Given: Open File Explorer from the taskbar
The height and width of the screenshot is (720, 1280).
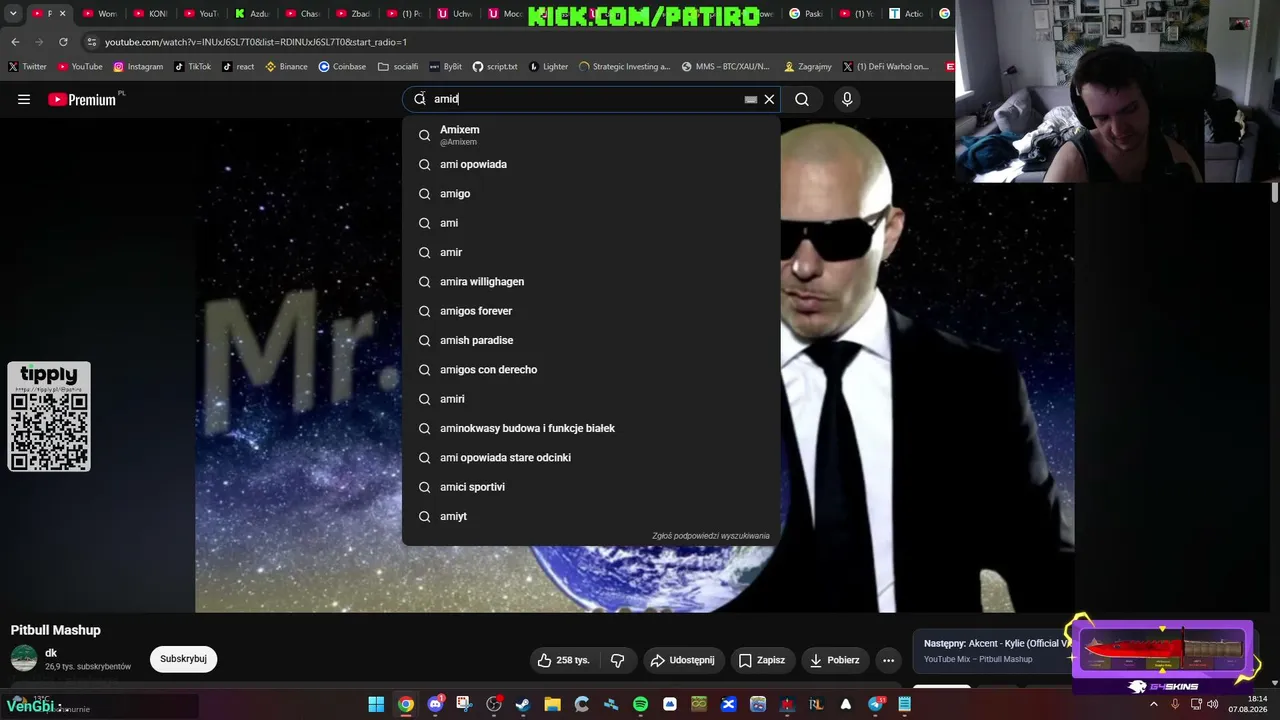Looking at the screenshot, I should point(552,704).
